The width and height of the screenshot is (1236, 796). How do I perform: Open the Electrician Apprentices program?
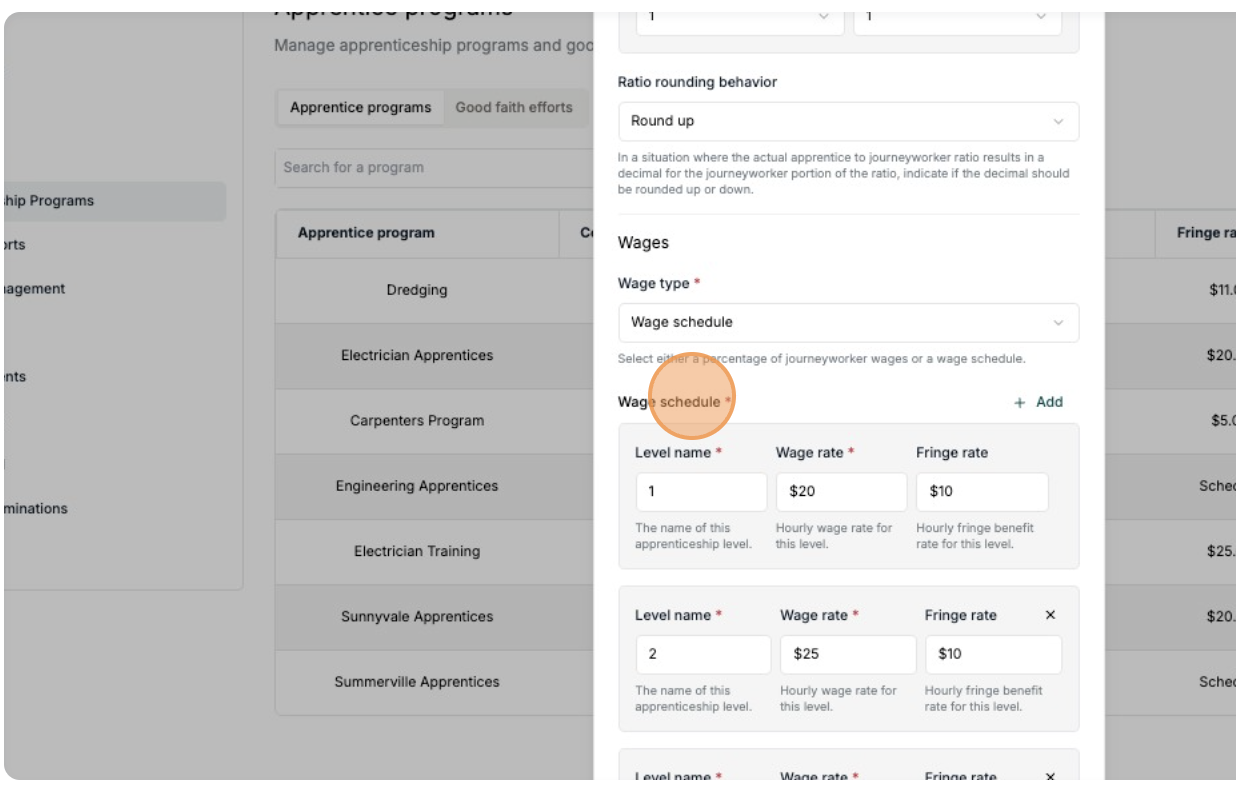[x=417, y=356]
